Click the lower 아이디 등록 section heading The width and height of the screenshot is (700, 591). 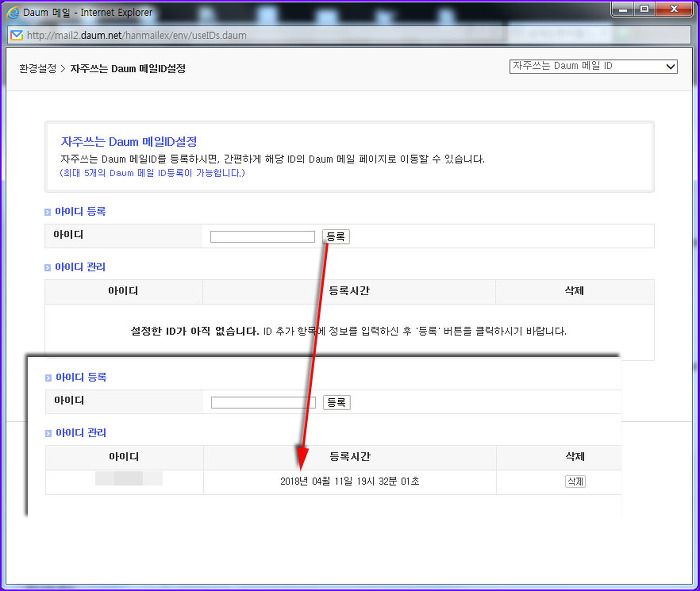coord(81,377)
